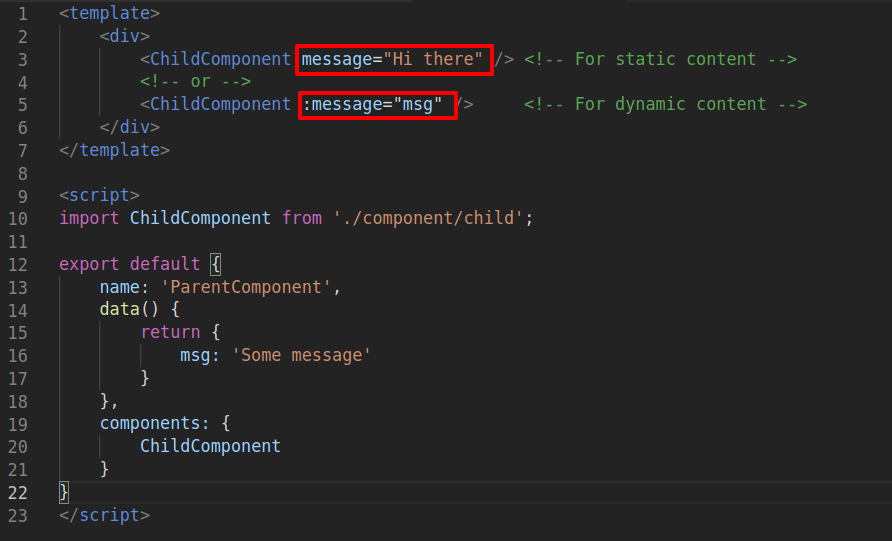
Task: Click the 'import' keyword on line 10
Action: pyautogui.click(x=89, y=218)
